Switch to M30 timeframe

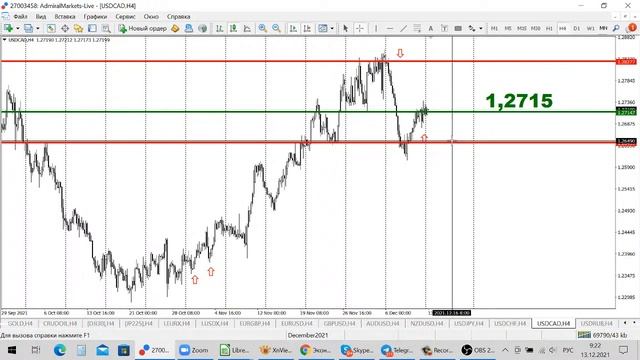coord(536,28)
